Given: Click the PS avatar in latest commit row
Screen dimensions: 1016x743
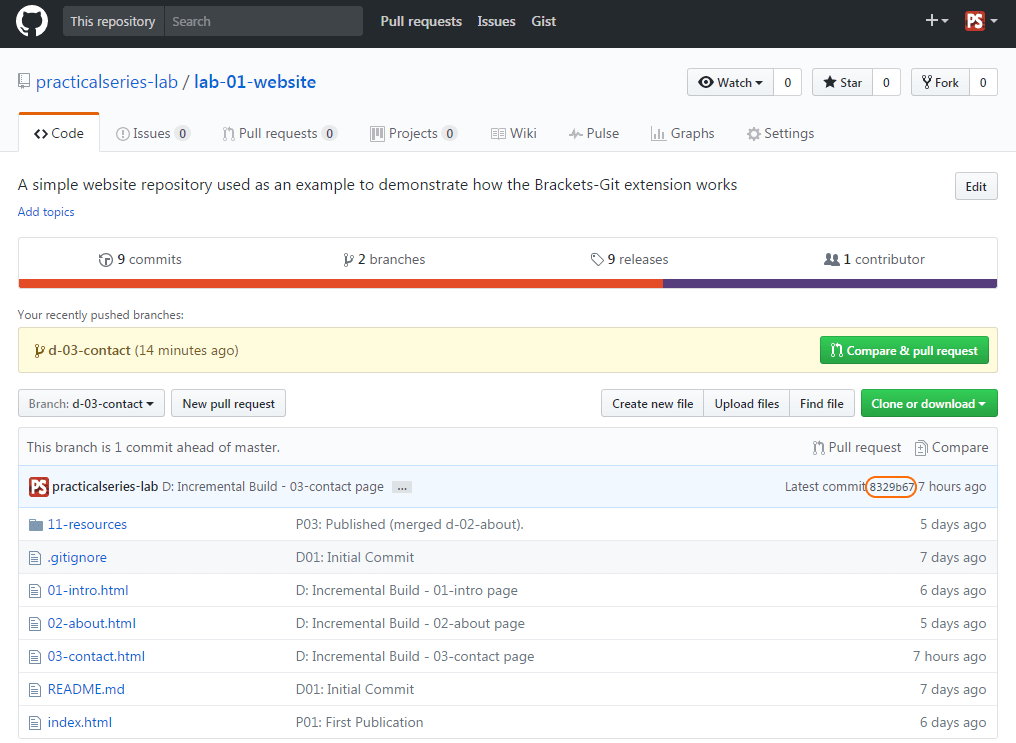Looking at the screenshot, I should tap(39, 486).
